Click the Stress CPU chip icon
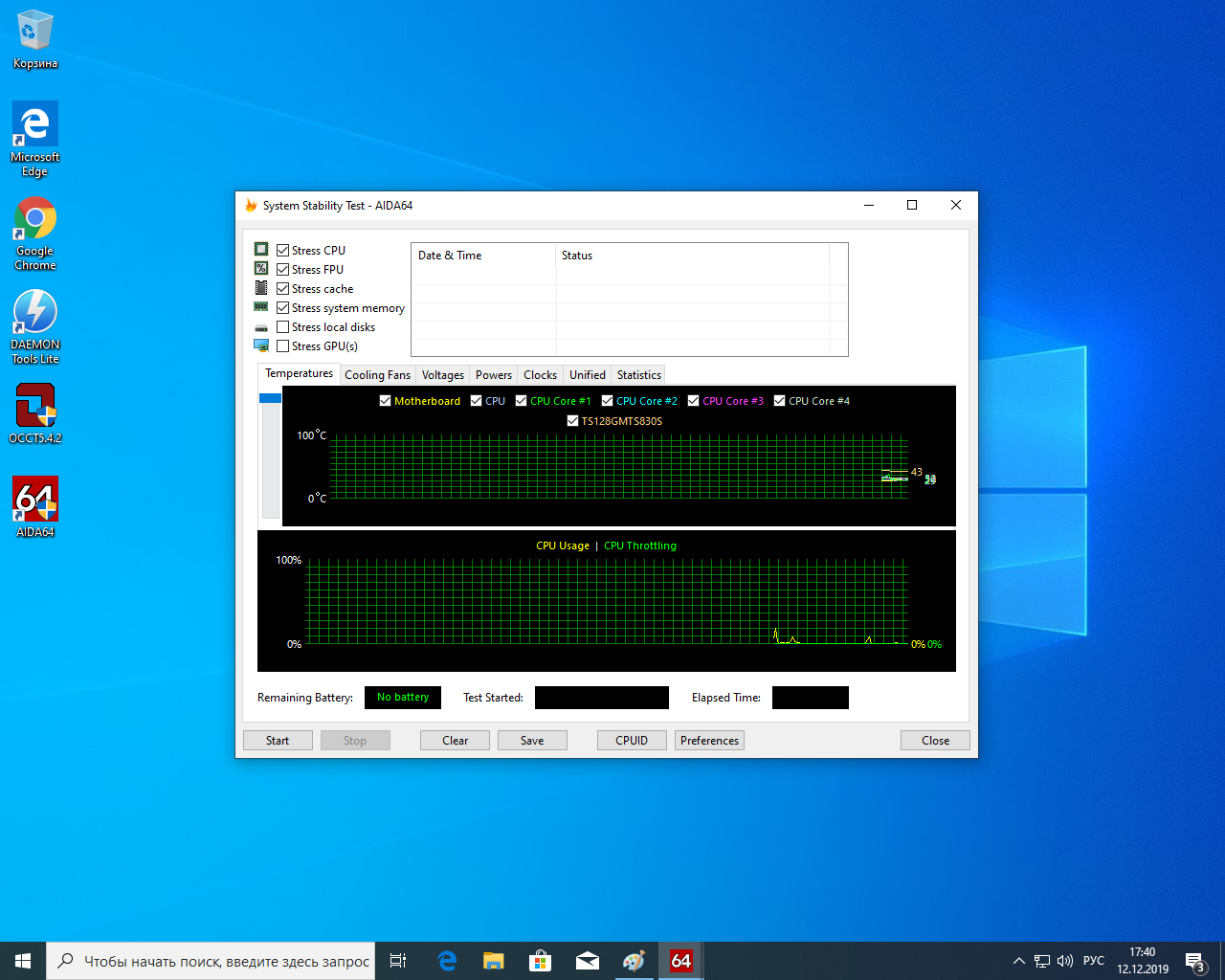Screen dimensions: 1225x980 [261, 249]
